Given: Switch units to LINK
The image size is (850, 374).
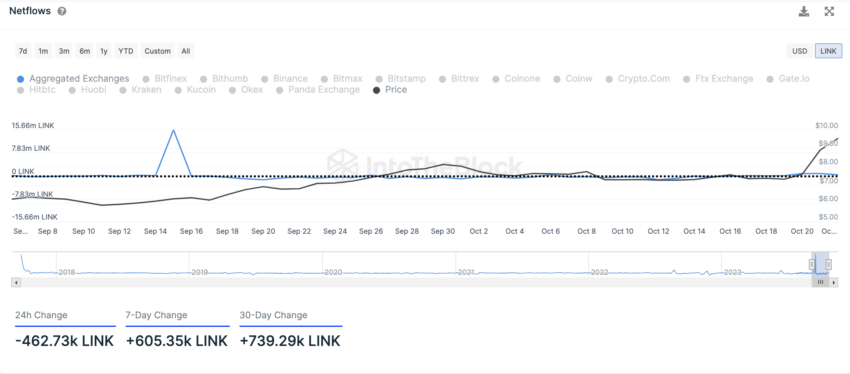Looking at the screenshot, I should coord(828,51).
